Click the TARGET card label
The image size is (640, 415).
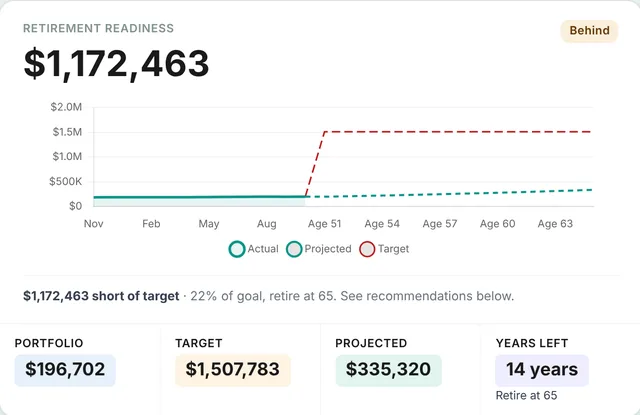tap(199, 343)
